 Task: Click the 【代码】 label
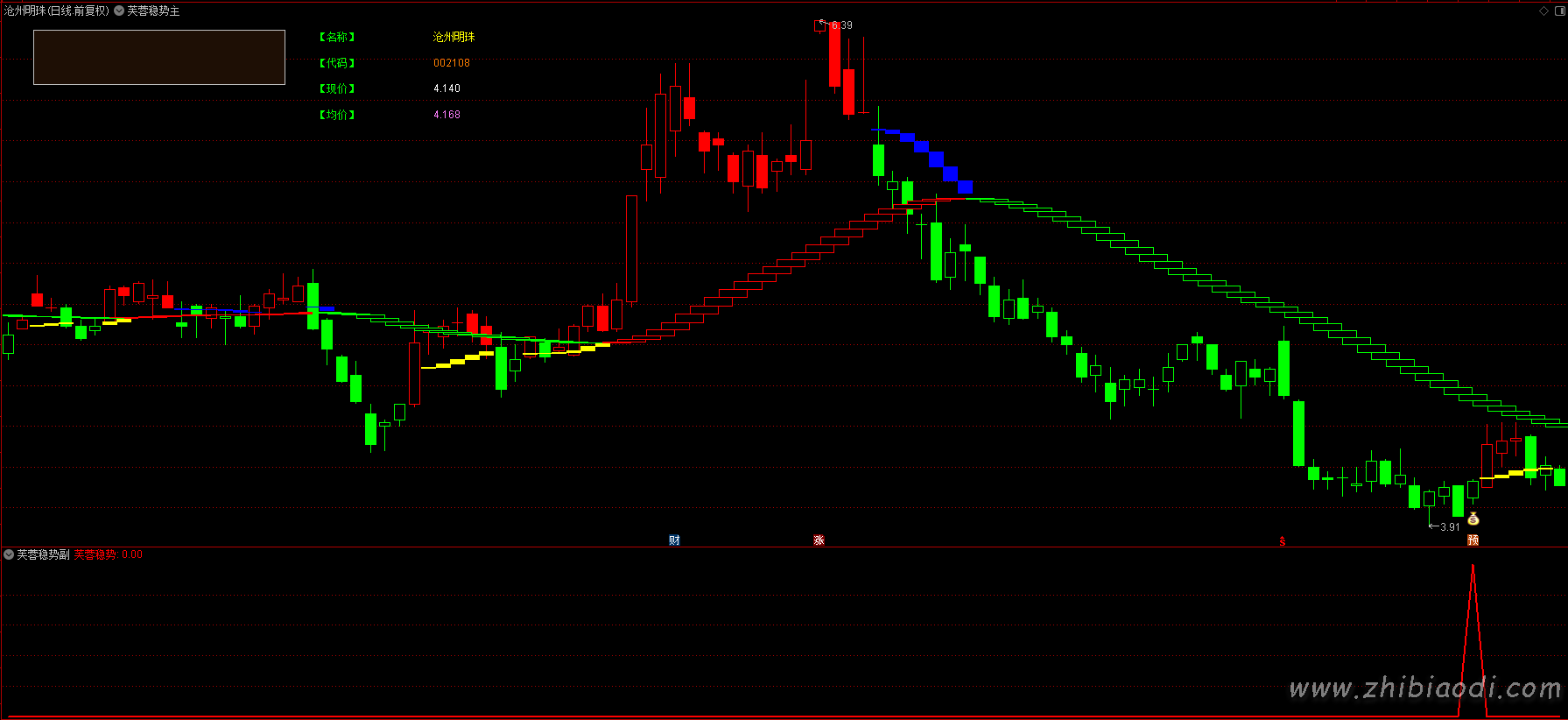337,63
